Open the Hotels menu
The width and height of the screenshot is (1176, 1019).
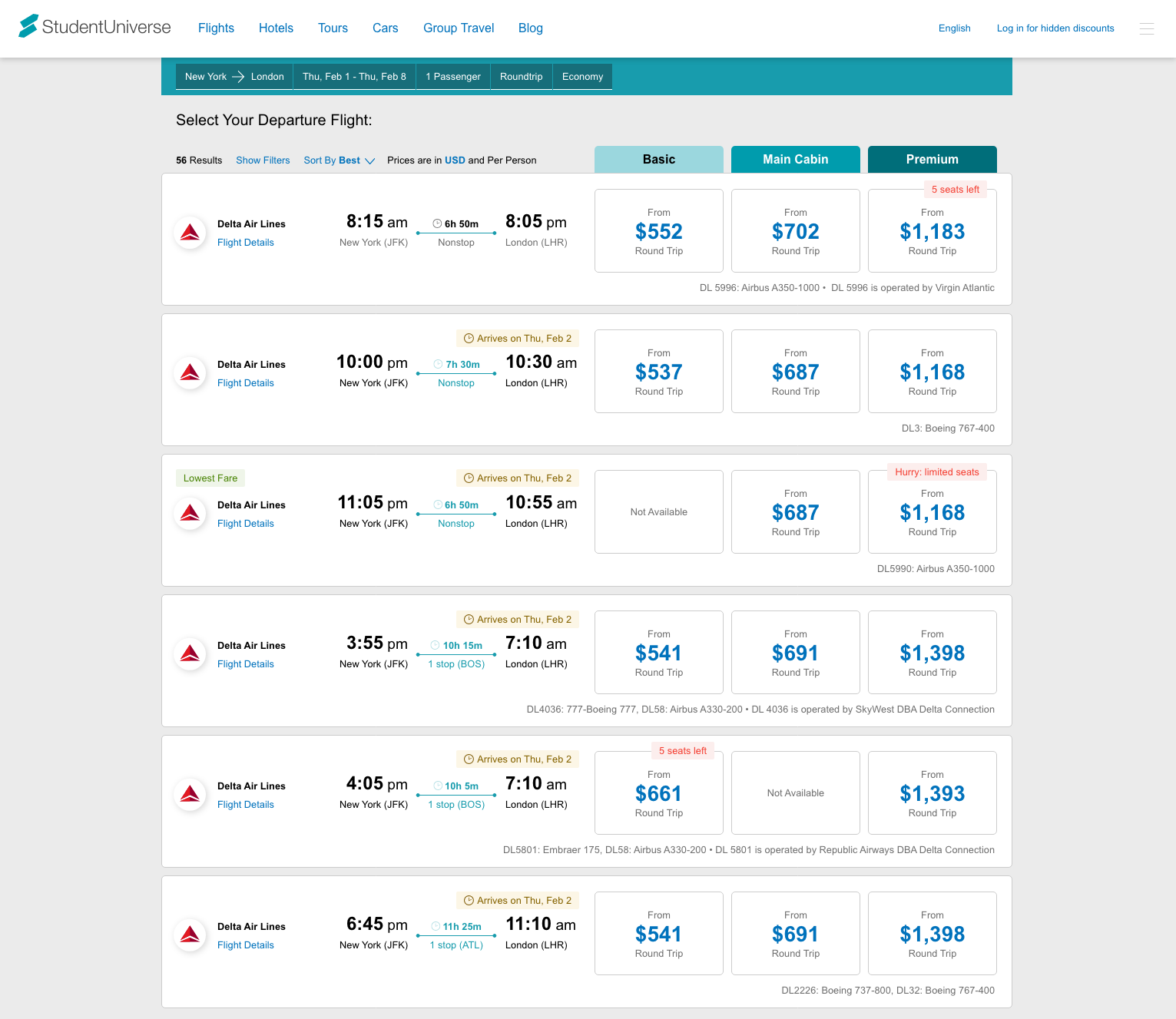pyautogui.click(x=276, y=28)
